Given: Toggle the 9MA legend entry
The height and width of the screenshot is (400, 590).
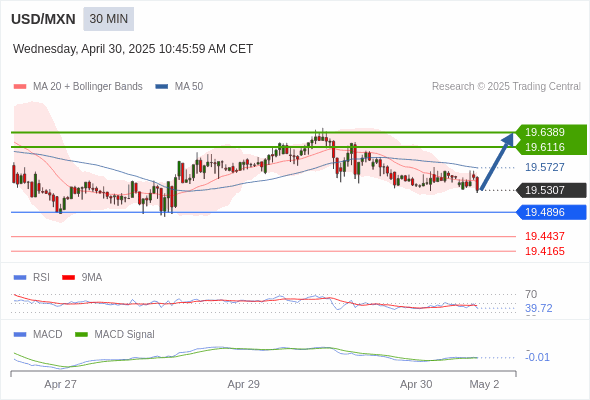Looking at the screenshot, I should [82, 277].
